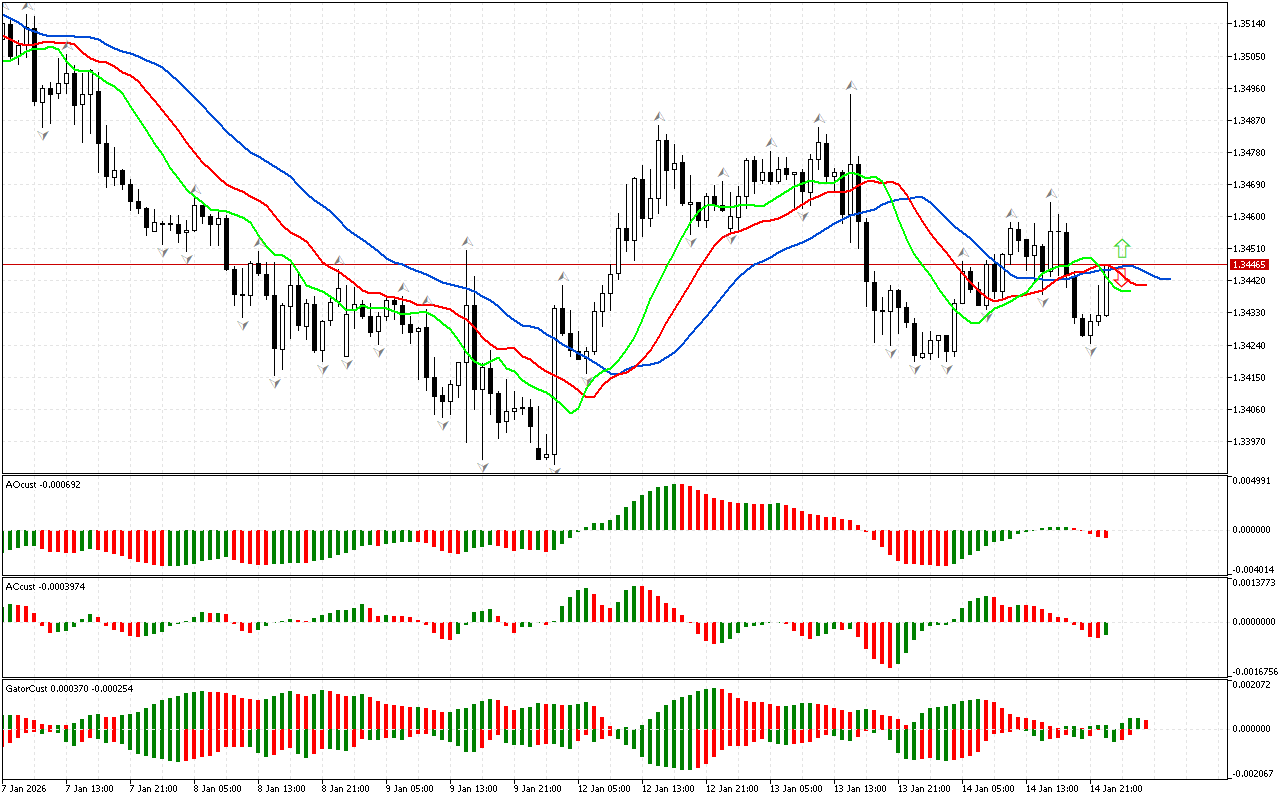The height and width of the screenshot is (800, 1280).
Task: Click the red 1.34465 current price tag
Action: 1250,265
